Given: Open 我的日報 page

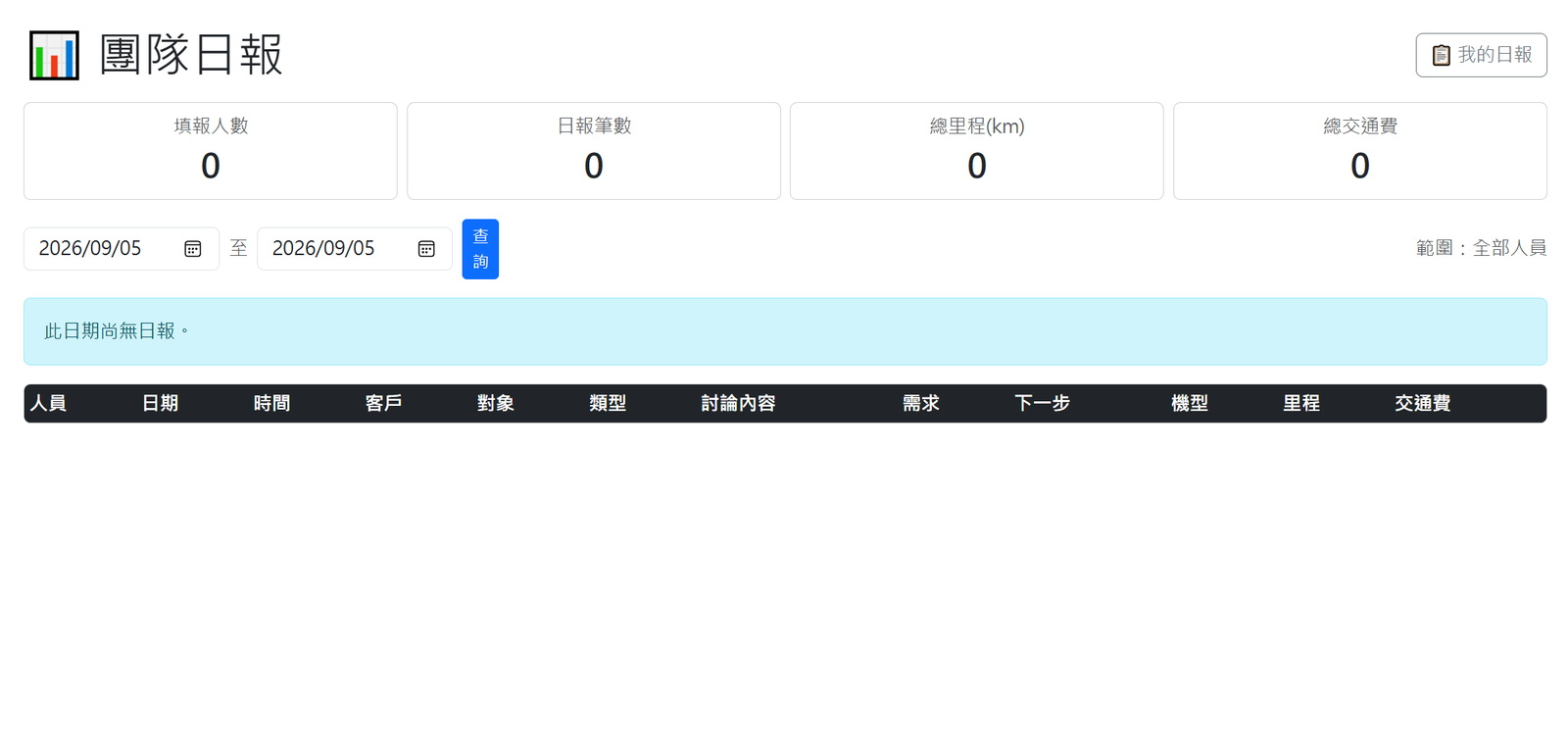Looking at the screenshot, I should [1481, 55].
